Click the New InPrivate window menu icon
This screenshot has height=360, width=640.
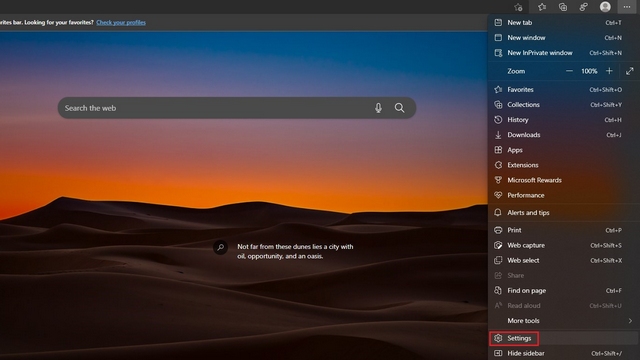pos(498,53)
